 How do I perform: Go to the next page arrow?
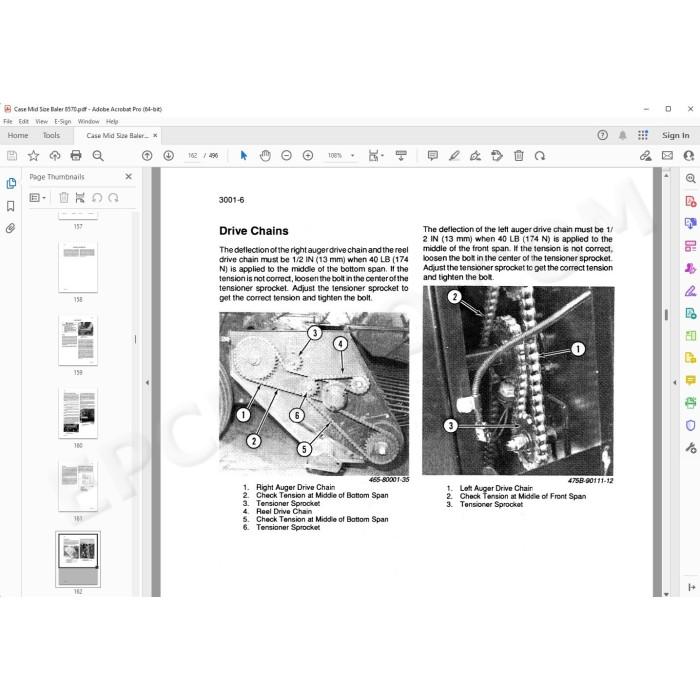pyautogui.click(x=168, y=155)
